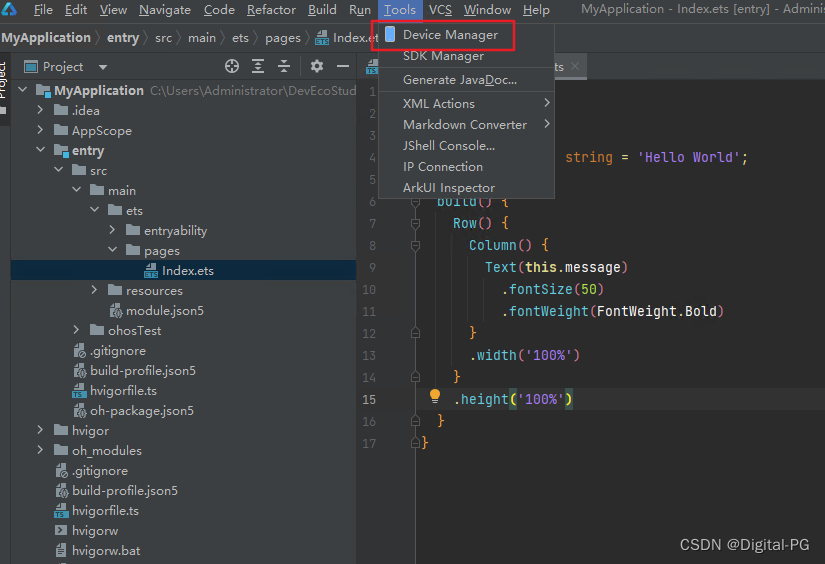
Task: Click the Device Manager phone icon
Action: (390, 34)
